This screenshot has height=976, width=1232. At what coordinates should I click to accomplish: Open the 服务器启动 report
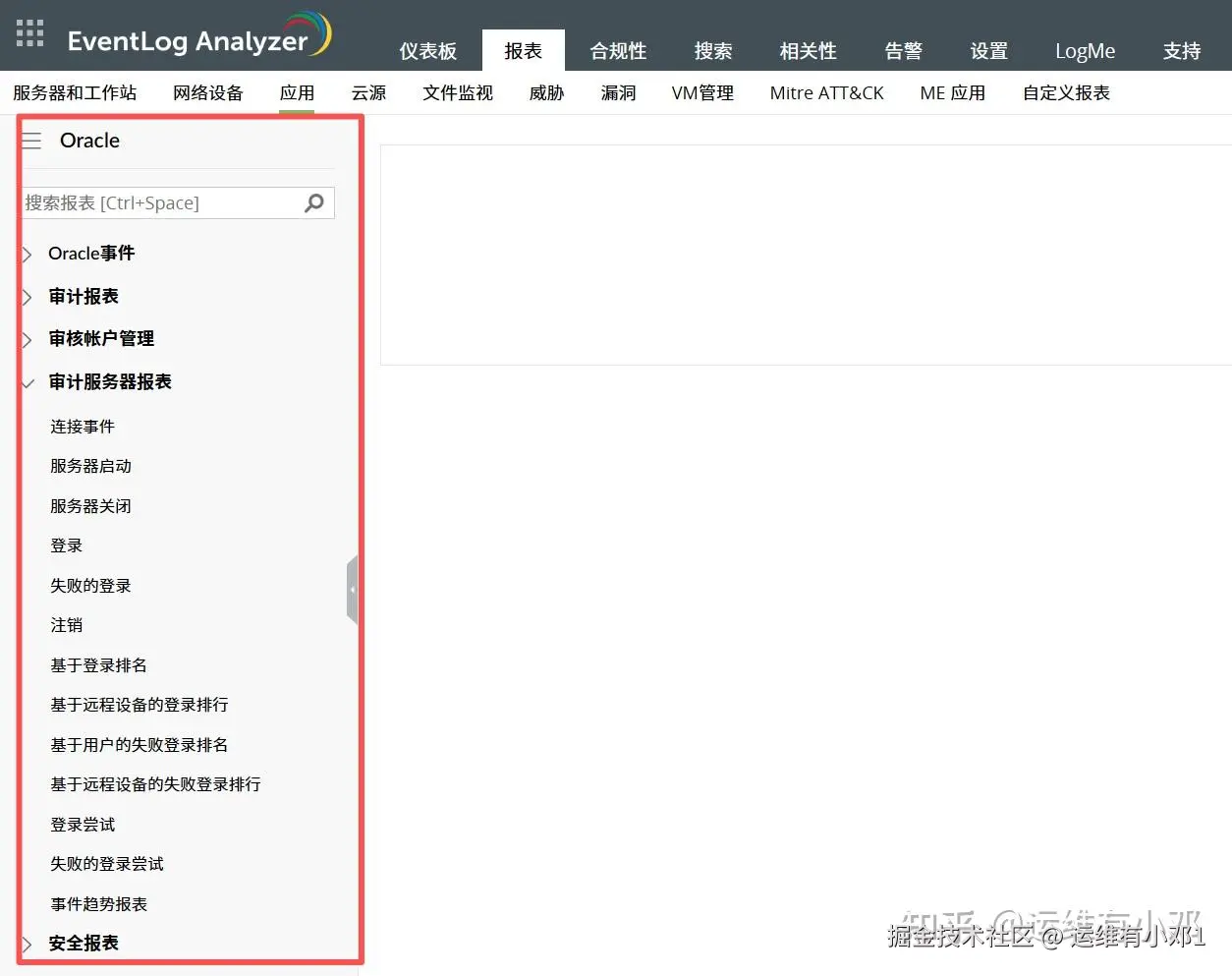[90, 466]
